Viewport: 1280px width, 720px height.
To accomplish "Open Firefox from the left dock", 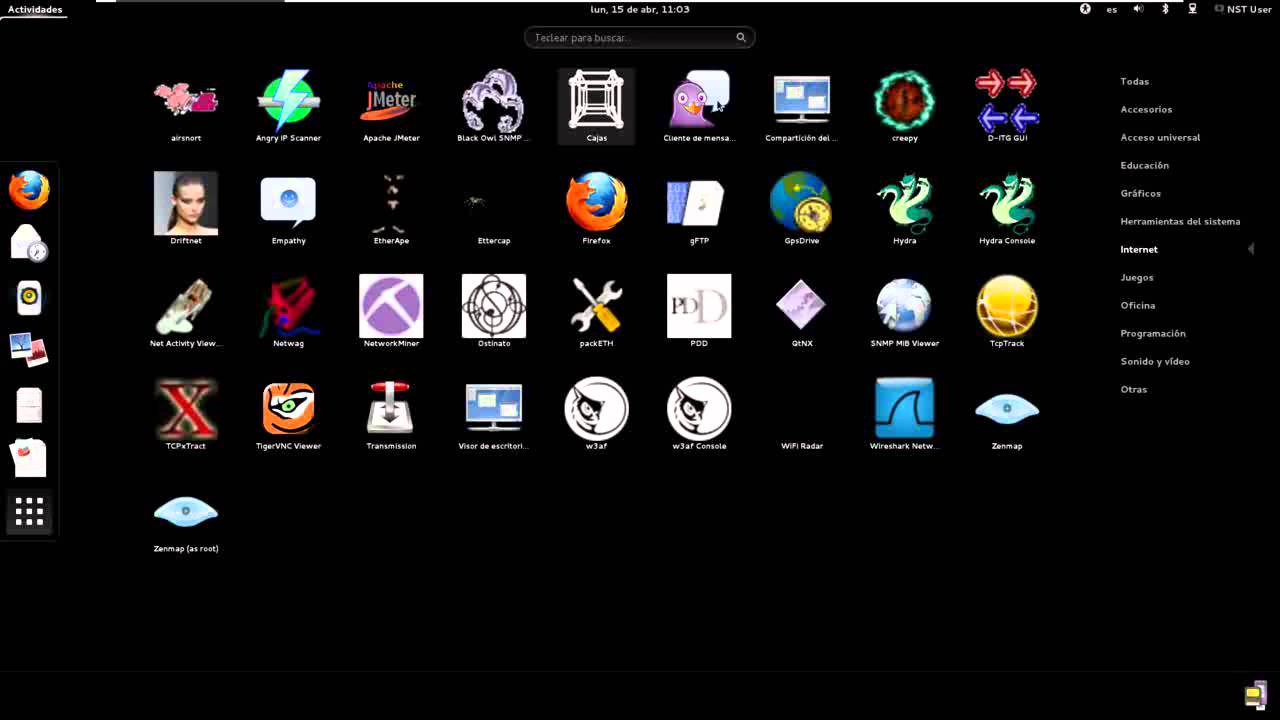I will [x=29, y=190].
